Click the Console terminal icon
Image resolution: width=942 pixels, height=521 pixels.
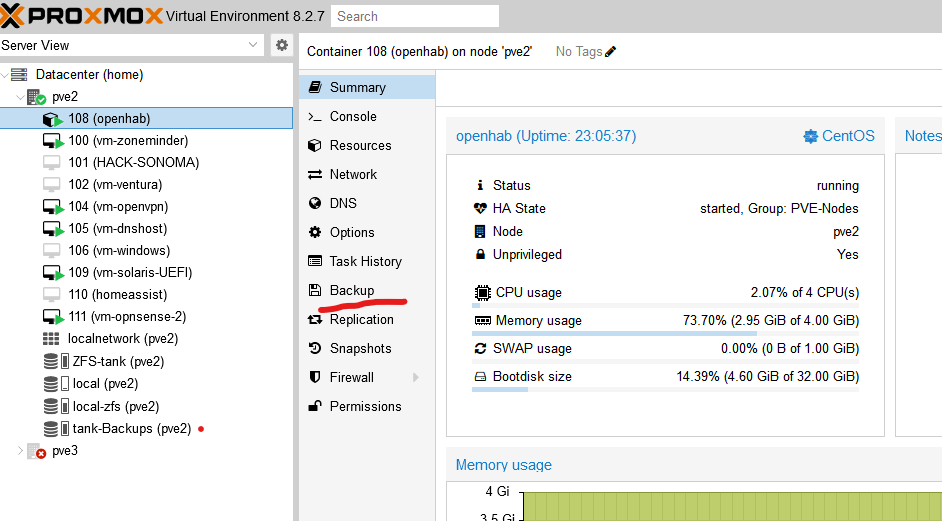(315, 117)
